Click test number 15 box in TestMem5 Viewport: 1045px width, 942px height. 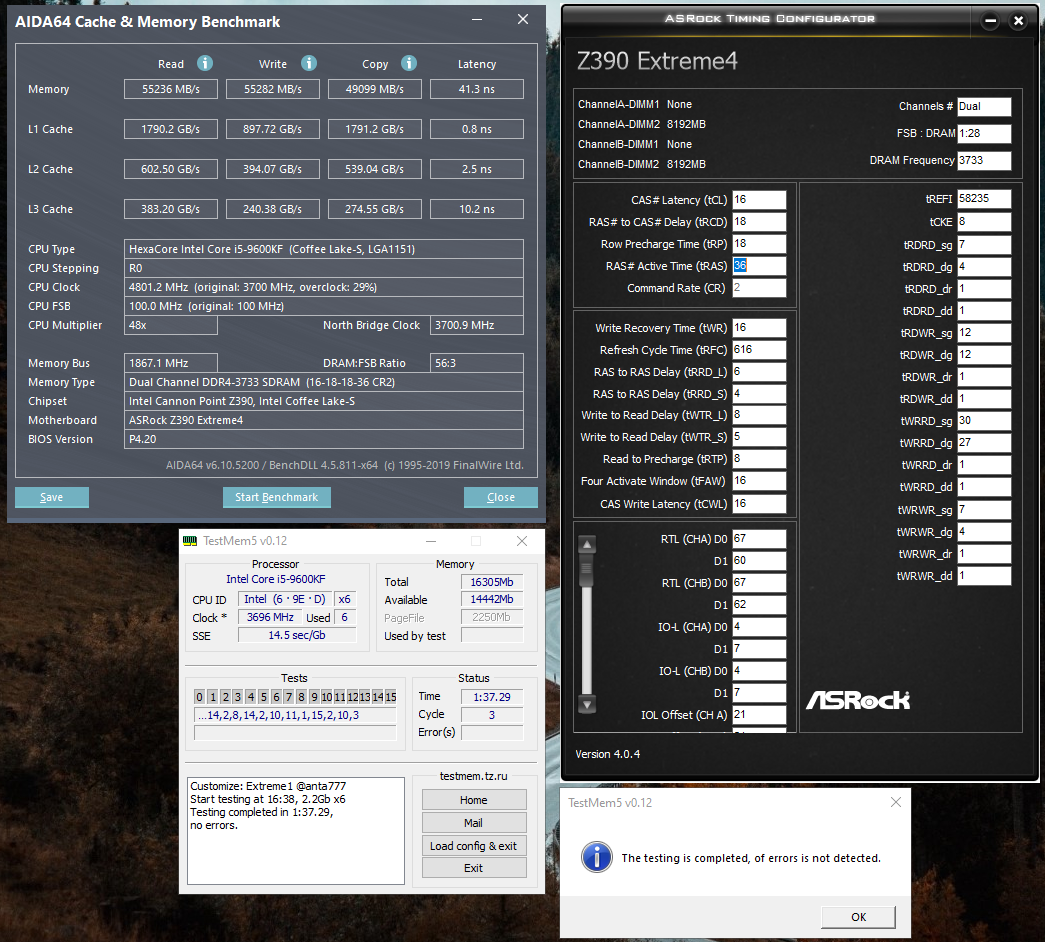pos(391,697)
